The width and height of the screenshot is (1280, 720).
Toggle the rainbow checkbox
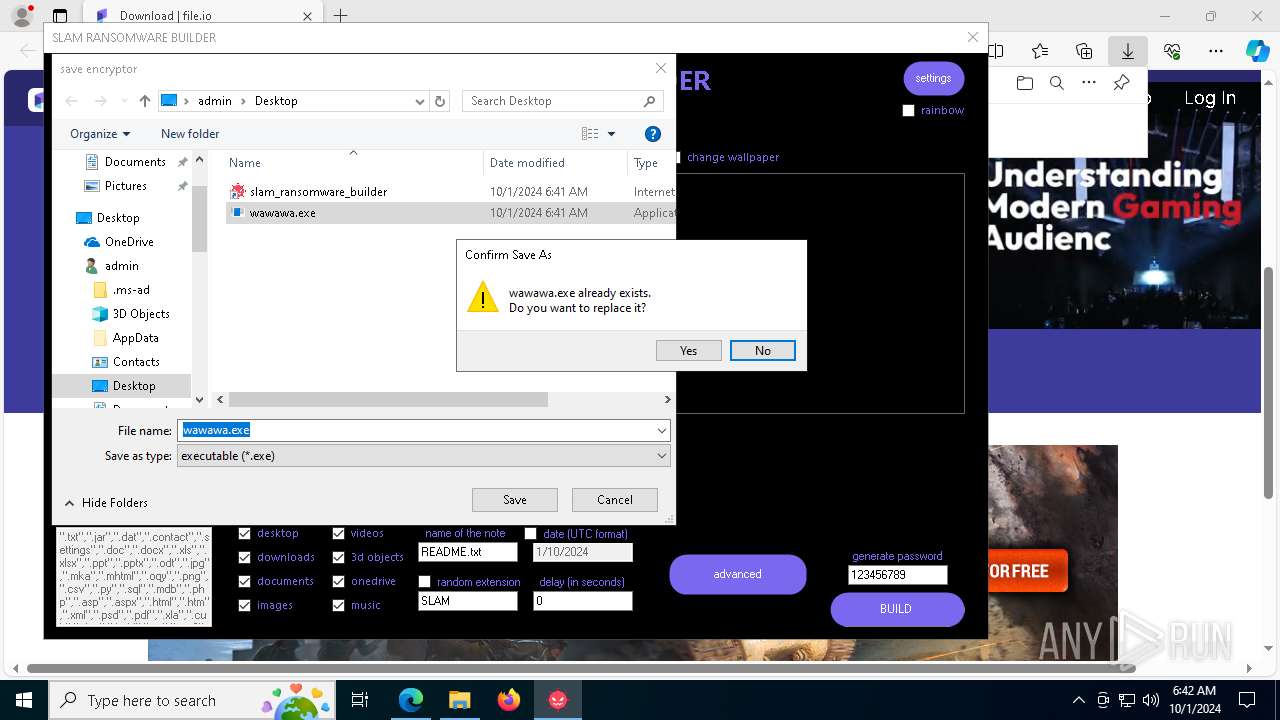click(x=908, y=111)
